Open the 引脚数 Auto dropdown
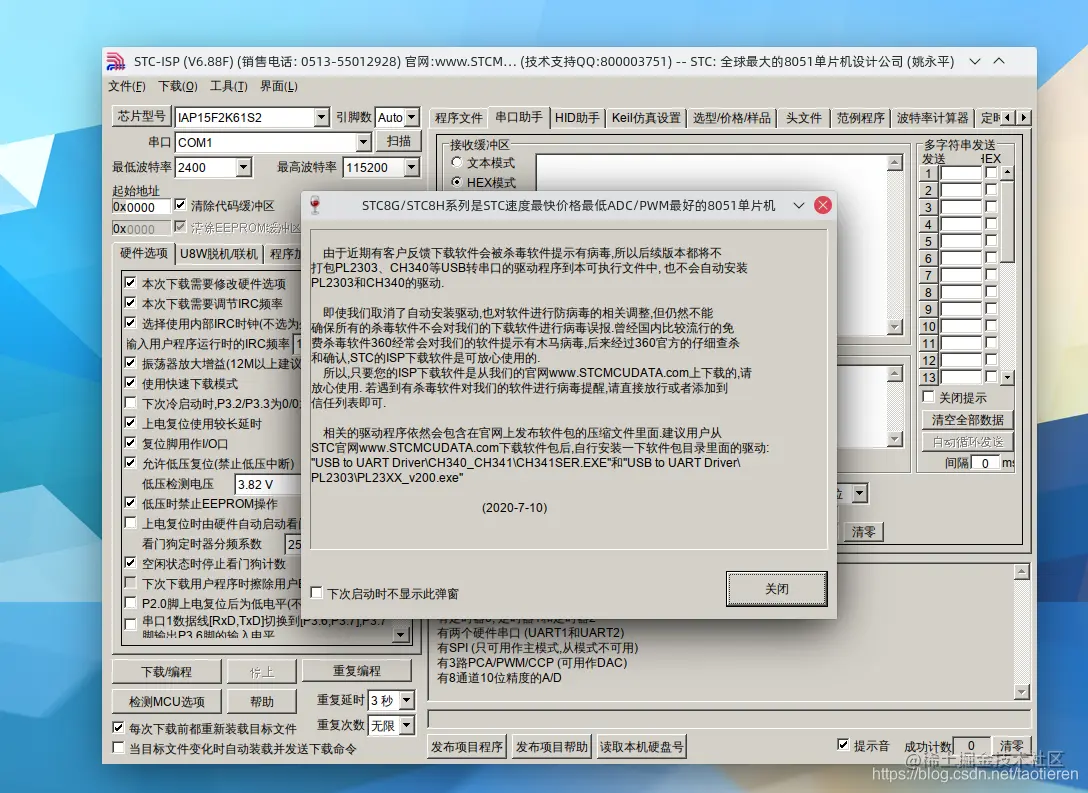The image size is (1088, 793). pos(412,117)
